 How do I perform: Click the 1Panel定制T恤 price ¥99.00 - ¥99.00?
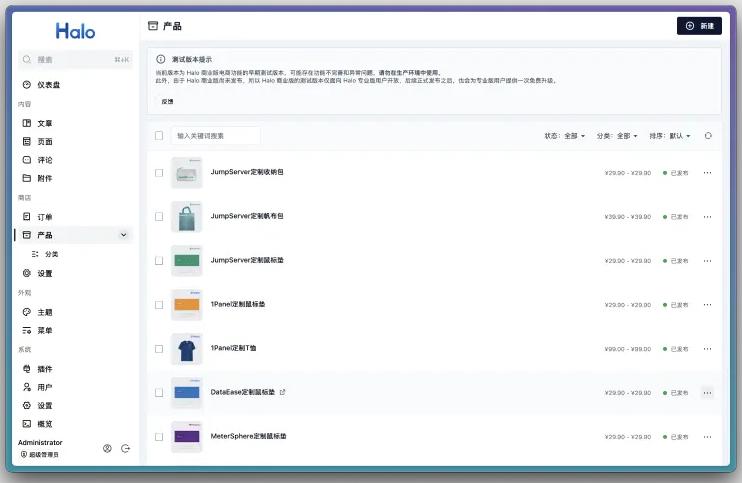(628, 349)
